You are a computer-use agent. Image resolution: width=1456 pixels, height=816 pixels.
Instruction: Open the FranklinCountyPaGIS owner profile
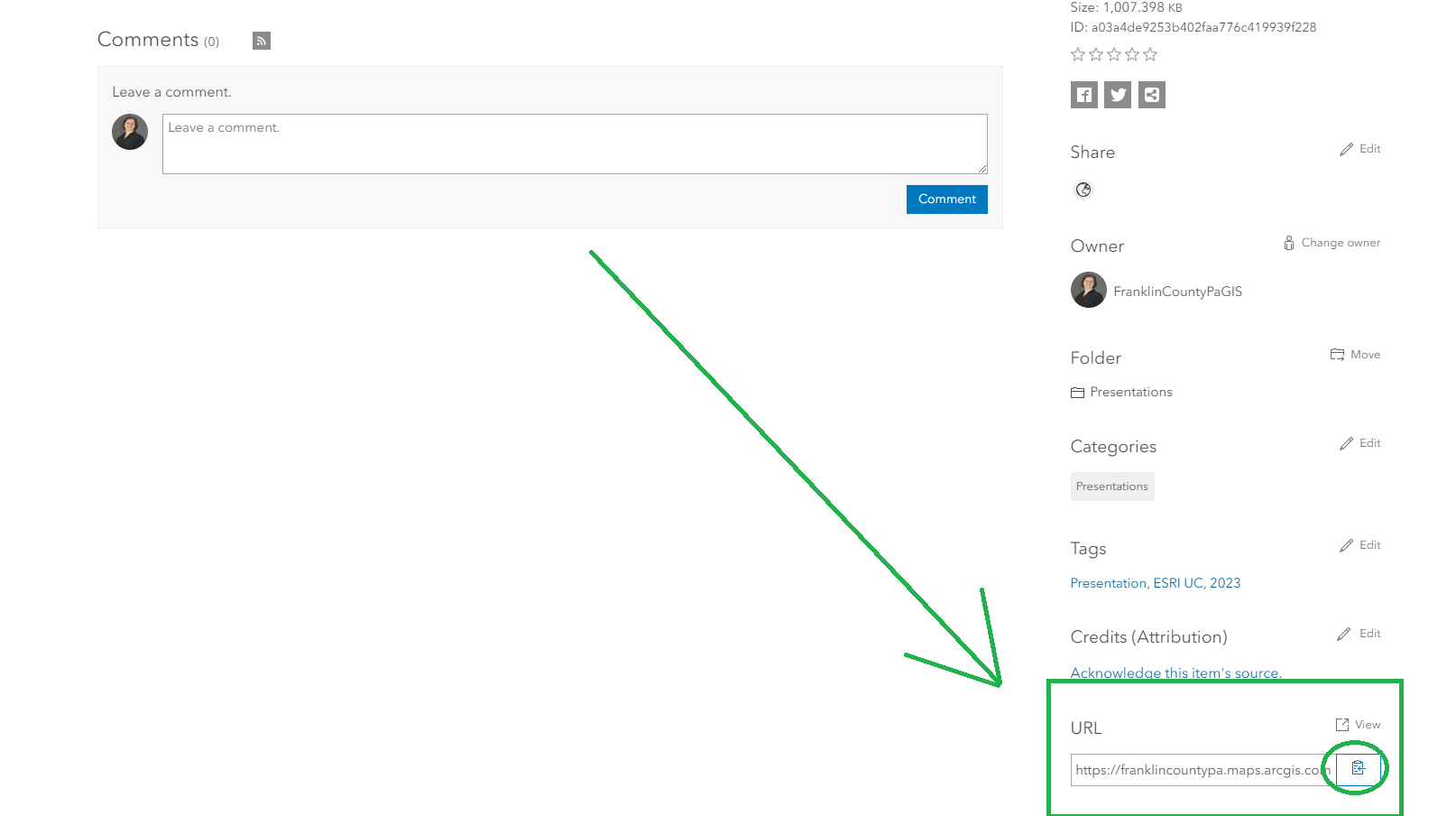1177,291
